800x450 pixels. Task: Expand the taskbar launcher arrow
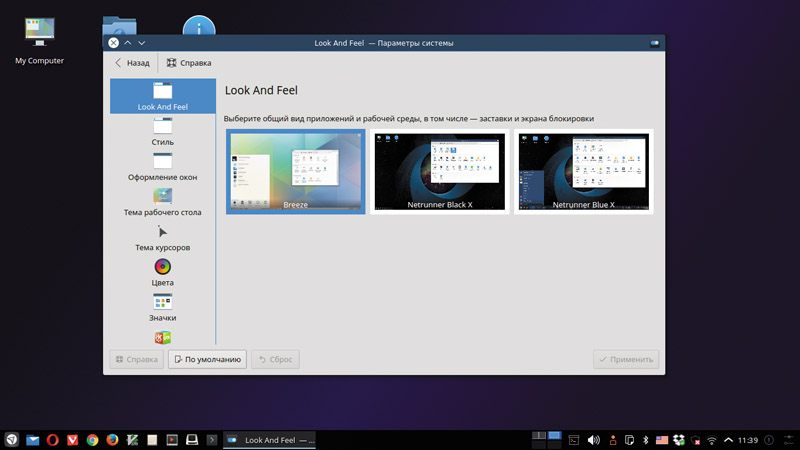212,440
